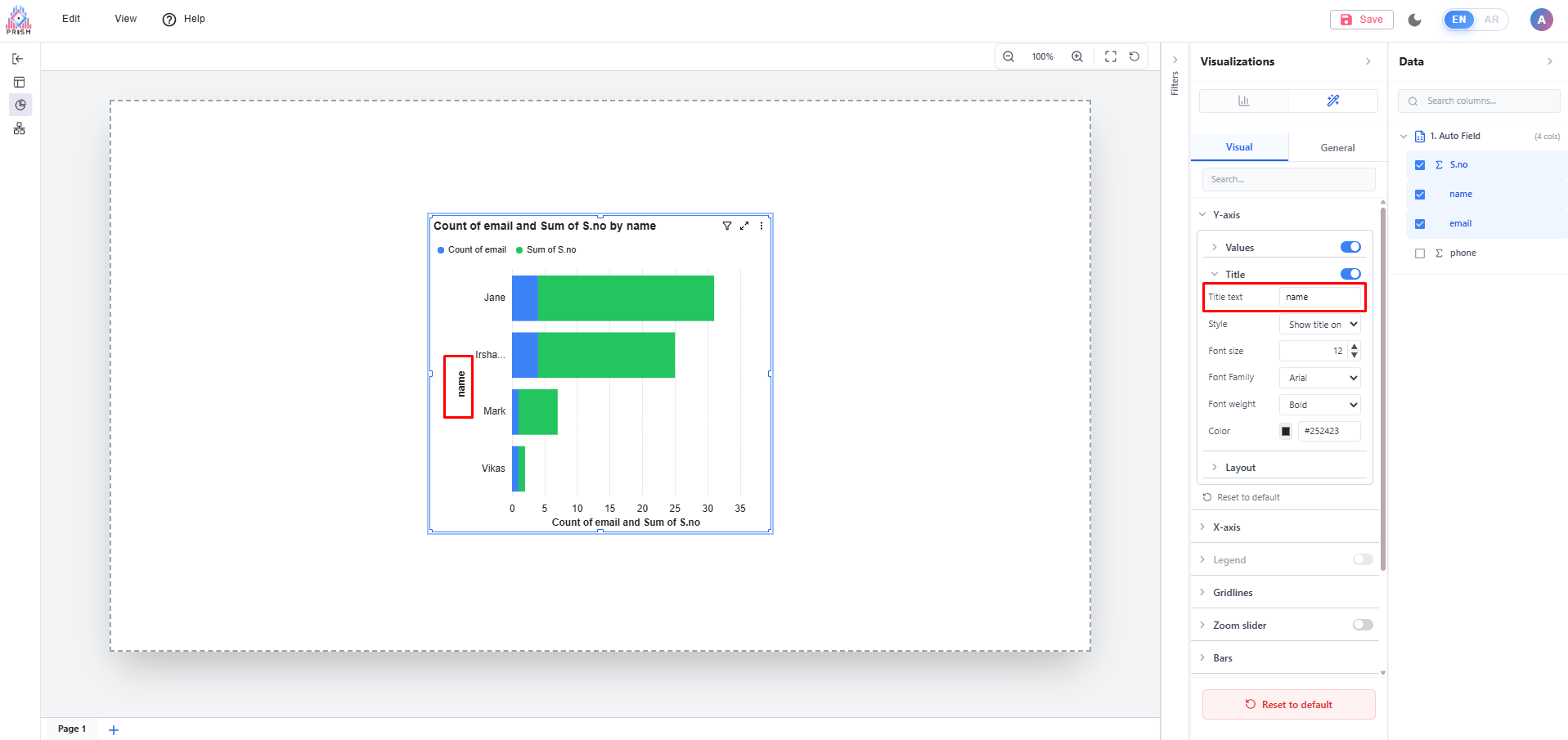
Task: Open the Font weight dropdown
Action: (x=1320, y=405)
